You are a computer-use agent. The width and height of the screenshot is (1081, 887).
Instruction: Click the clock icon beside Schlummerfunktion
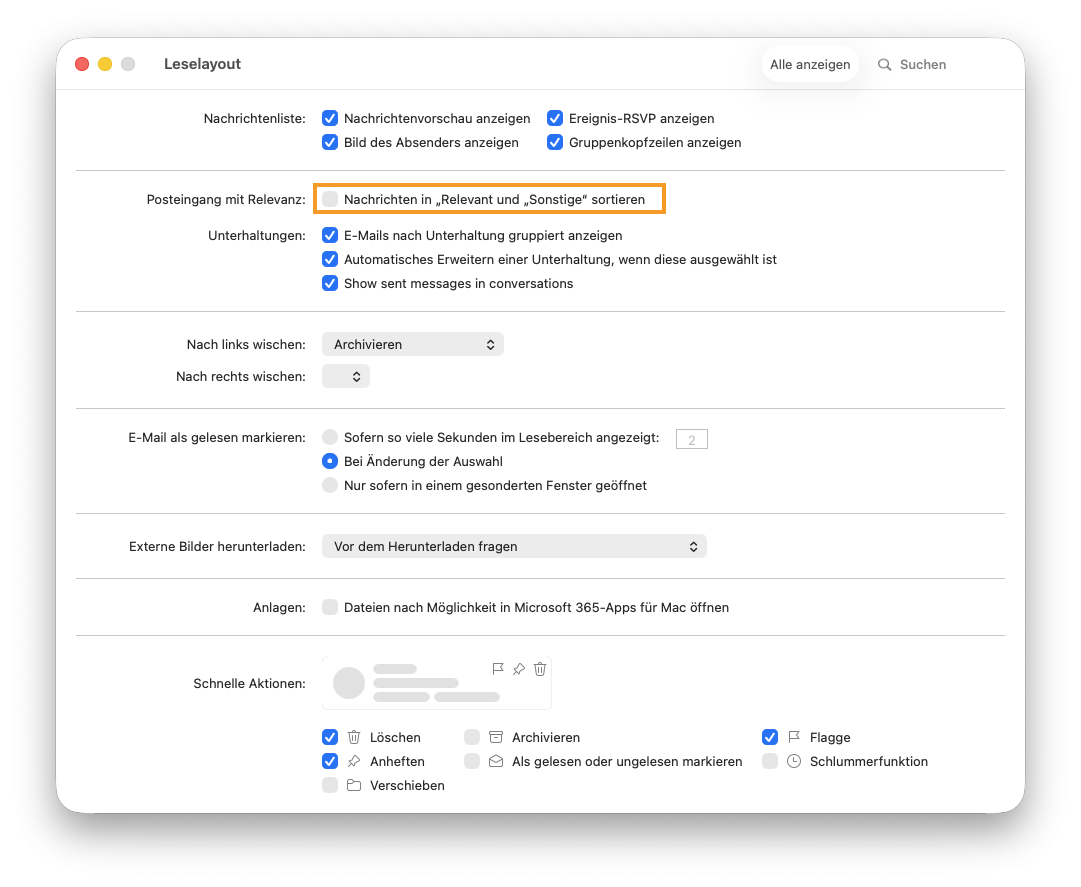point(794,762)
